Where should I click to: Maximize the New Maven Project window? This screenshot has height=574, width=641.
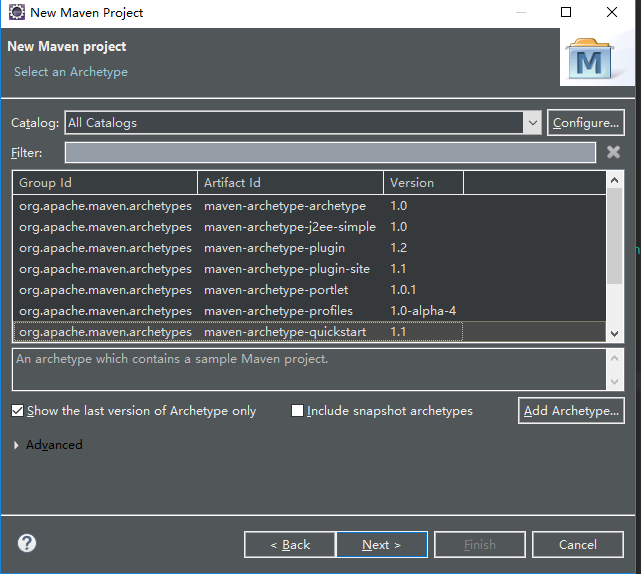(x=566, y=12)
